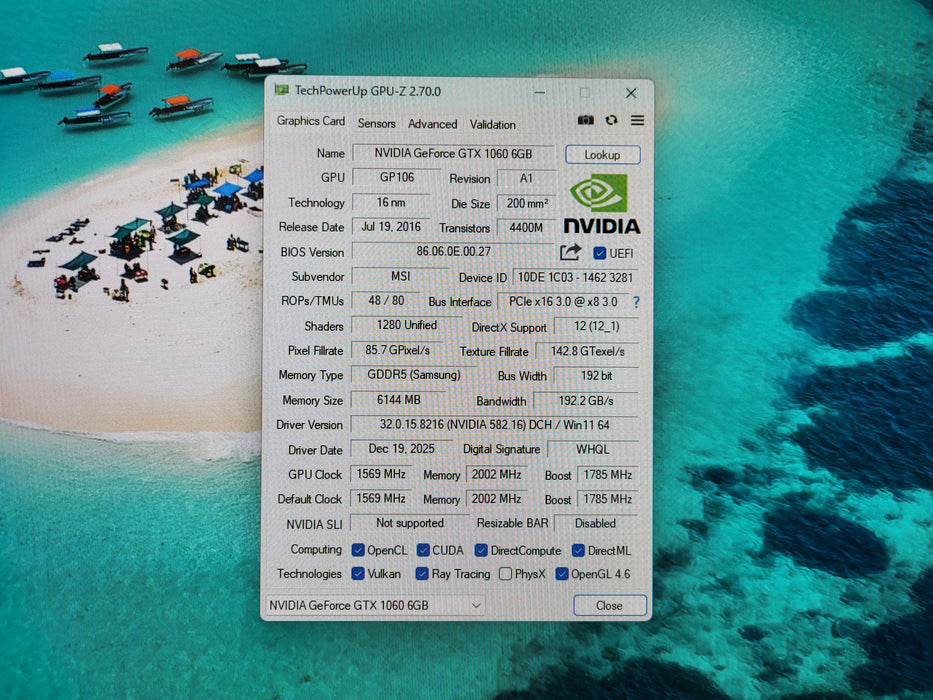Take a screenshot with the camera icon
The image size is (933, 700).
tap(586, 120)
